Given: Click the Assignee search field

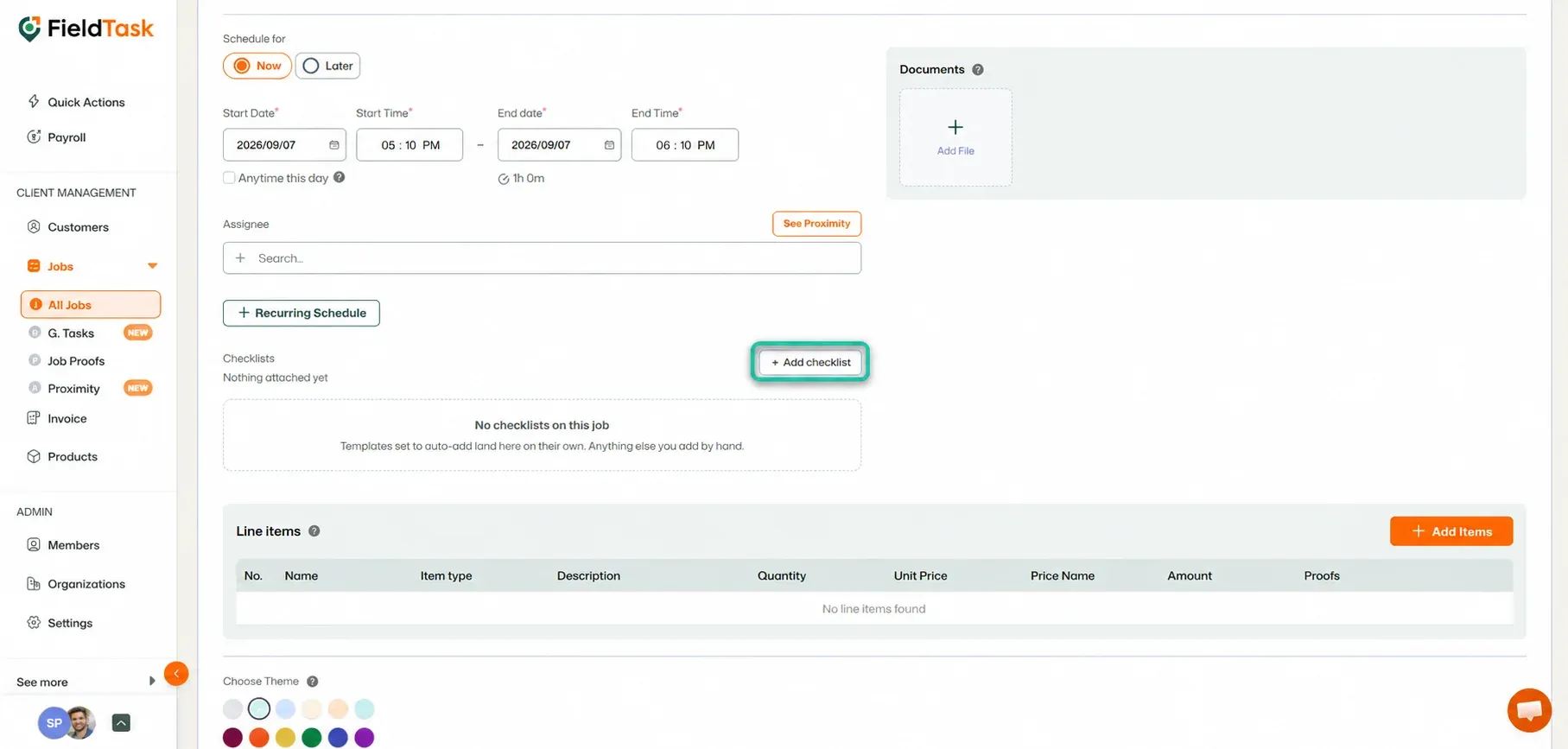Looking at the screenshot, I should coord(542,258).
